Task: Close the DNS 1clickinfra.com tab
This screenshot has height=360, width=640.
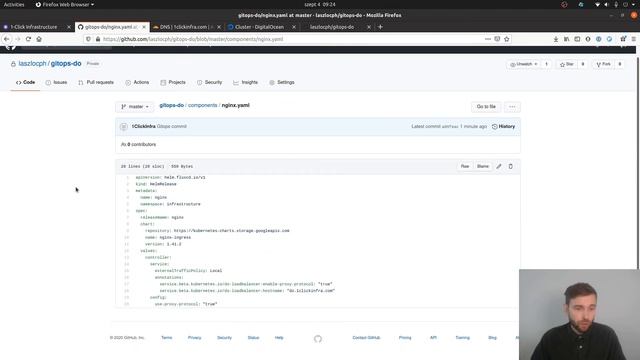Action: [219, 27]
